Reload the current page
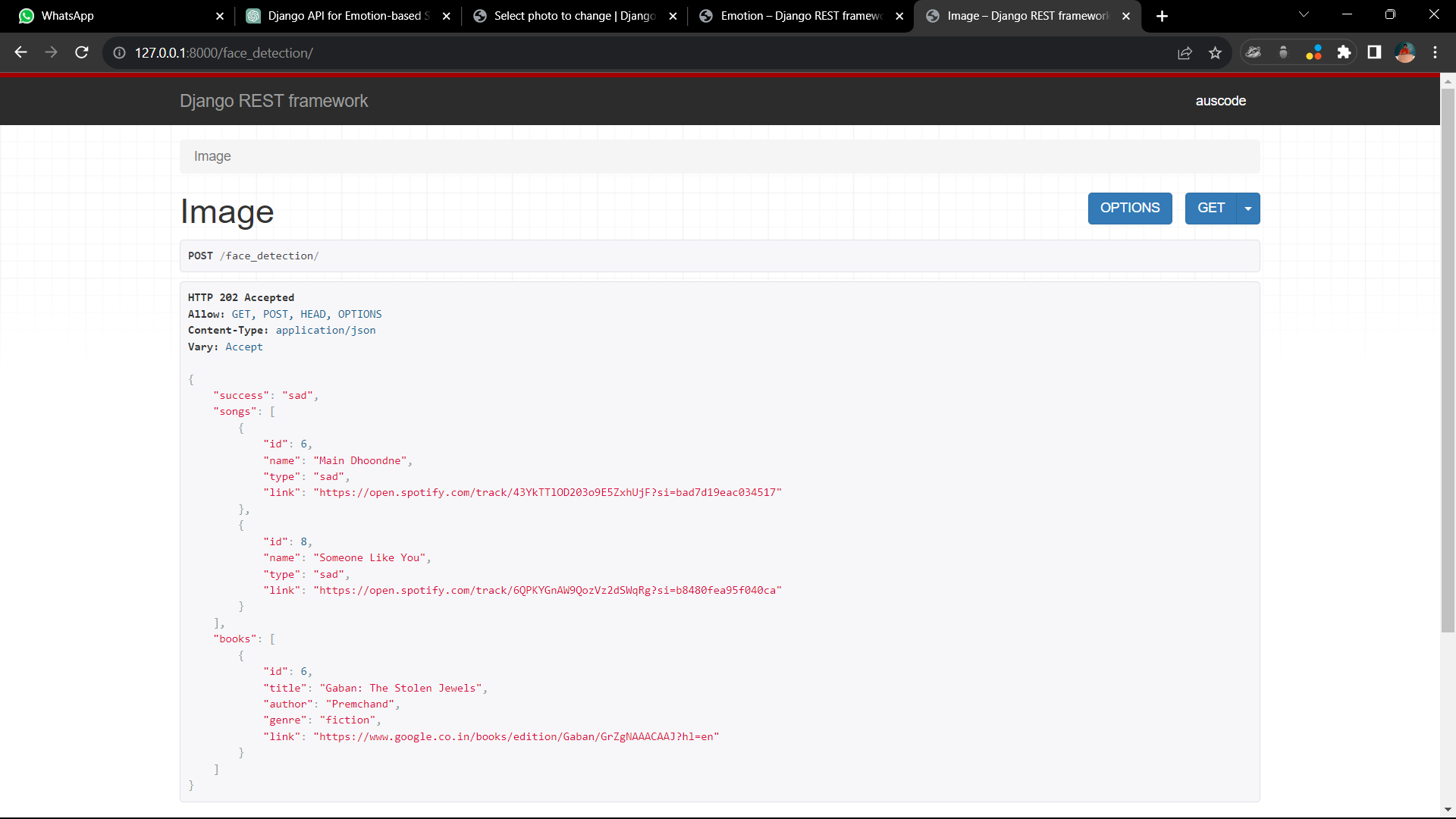Screen dimensions: 1456x819 click(x=82, y=52)
